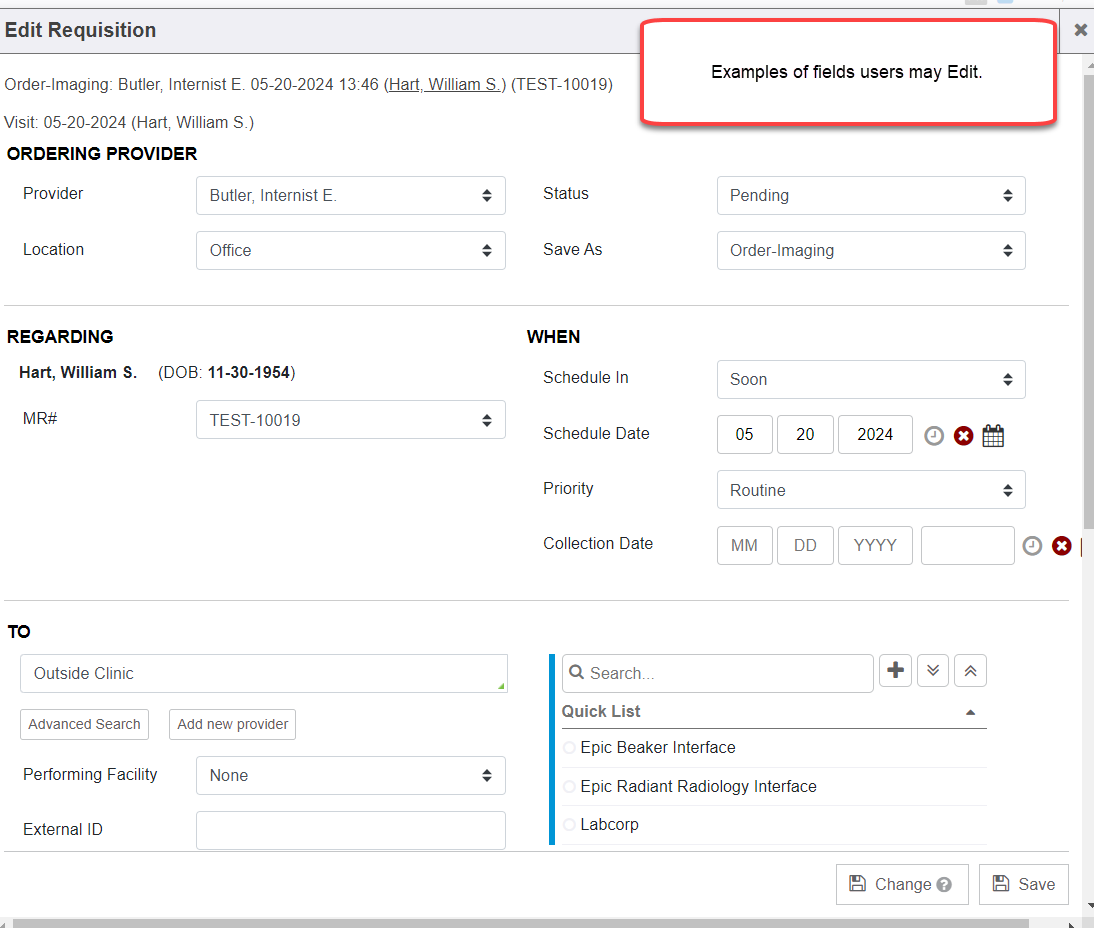
Task: Open the Status dropdown showing Pending
Action: [870, 196]
